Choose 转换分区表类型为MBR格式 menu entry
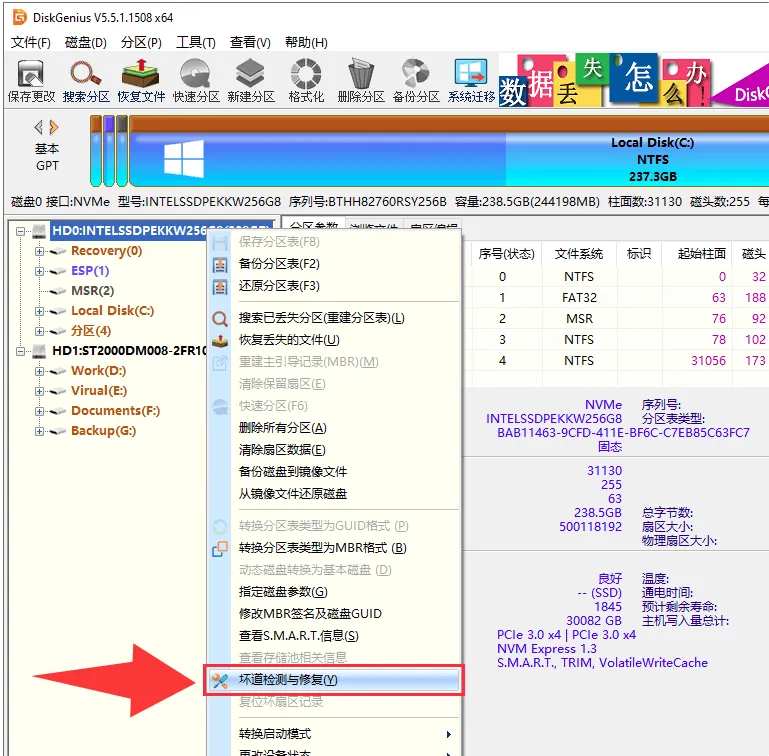 (x=334, y=547)
